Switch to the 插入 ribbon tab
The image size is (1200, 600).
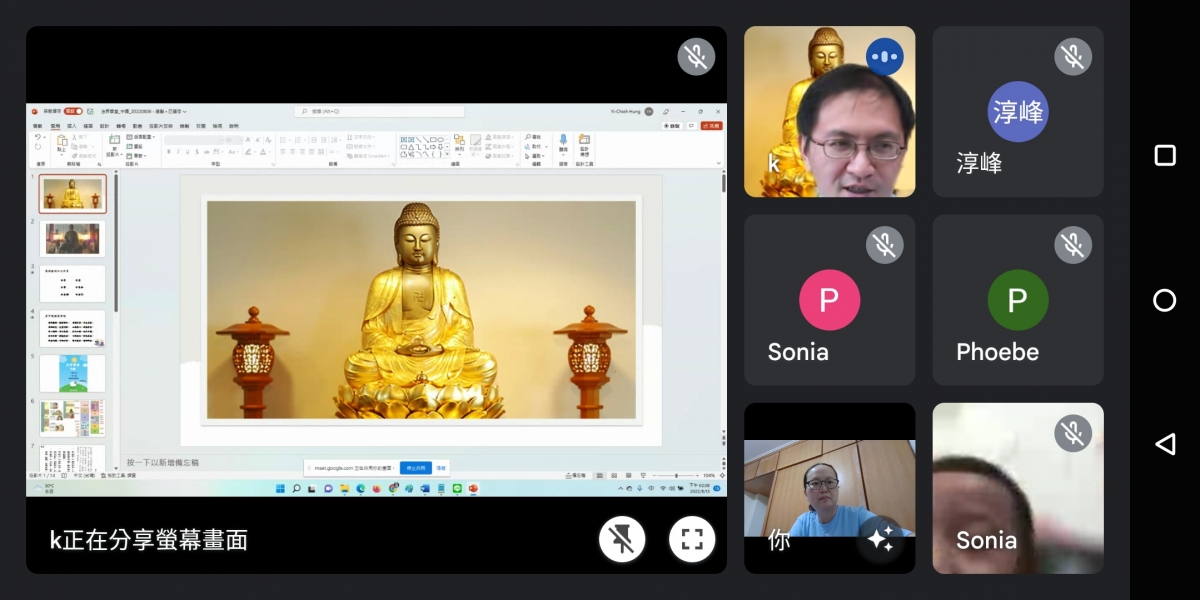point(71,126)
